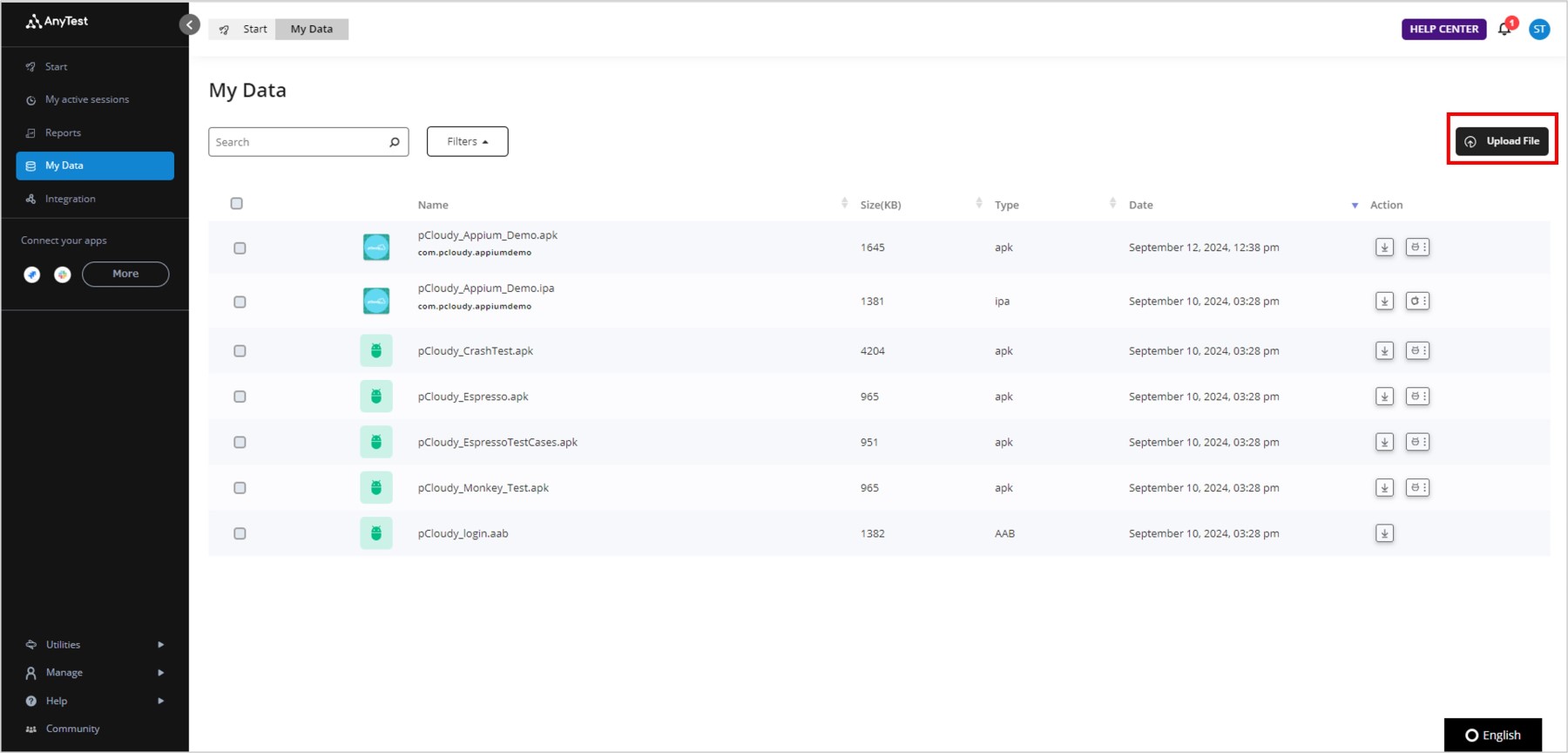
Task: Sort by Size(KB) column arrows
Action: pyautogui.click(x=979, y=203)
